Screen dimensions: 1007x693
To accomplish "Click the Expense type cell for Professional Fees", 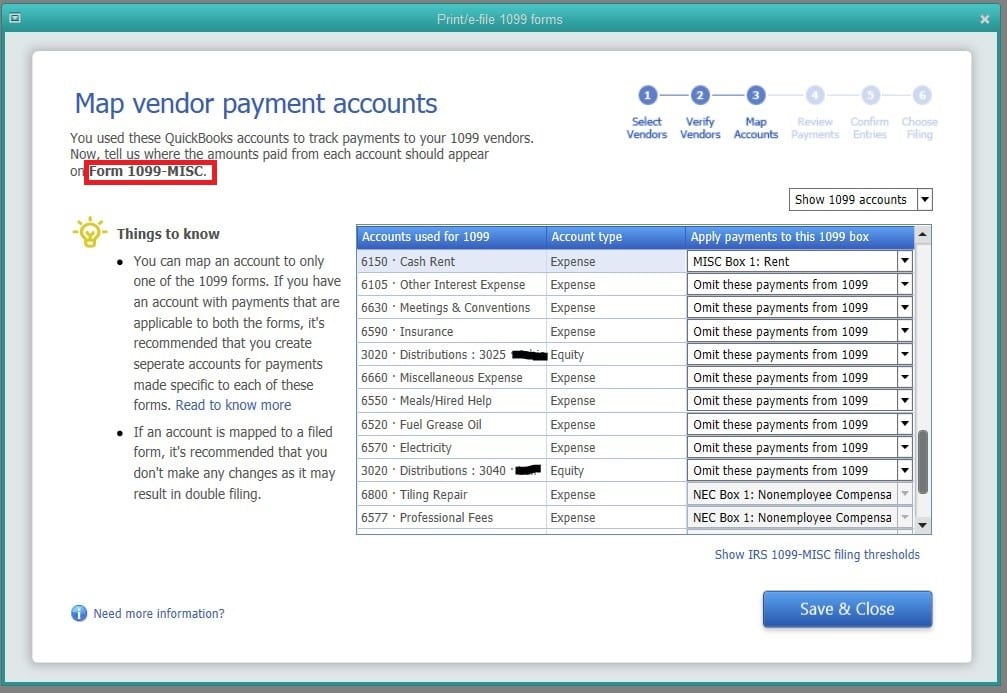I will 616,518.
